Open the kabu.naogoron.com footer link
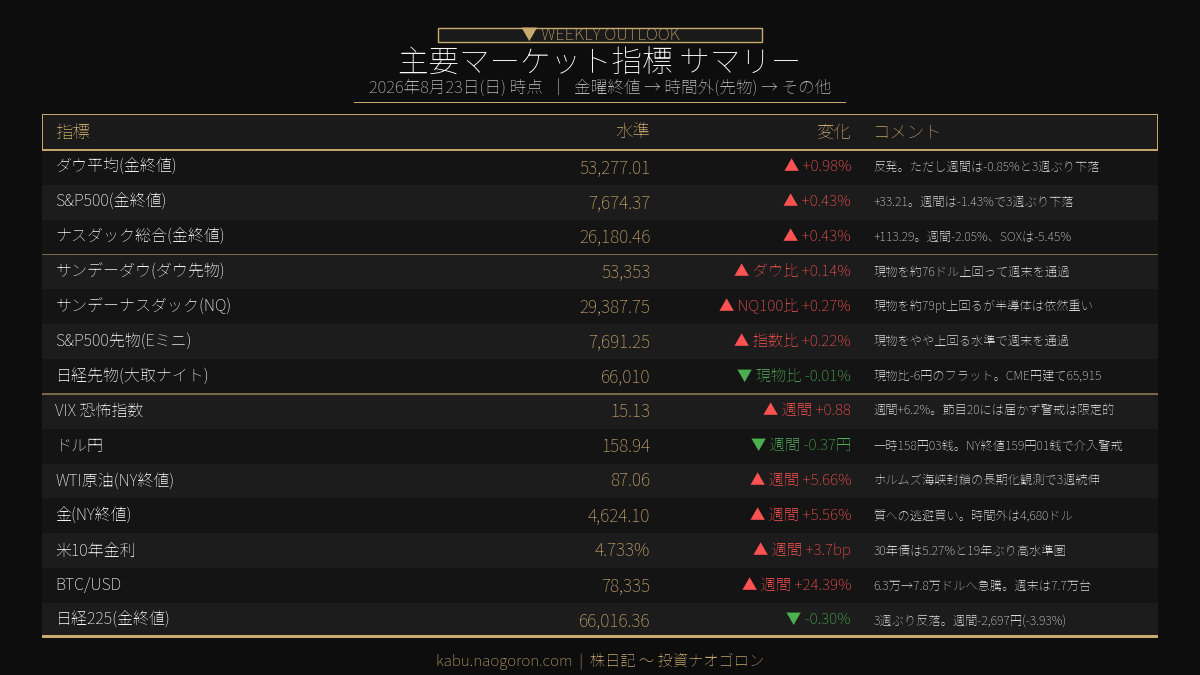The height and width of the screenshot is (675, 1200). point(504,661)
